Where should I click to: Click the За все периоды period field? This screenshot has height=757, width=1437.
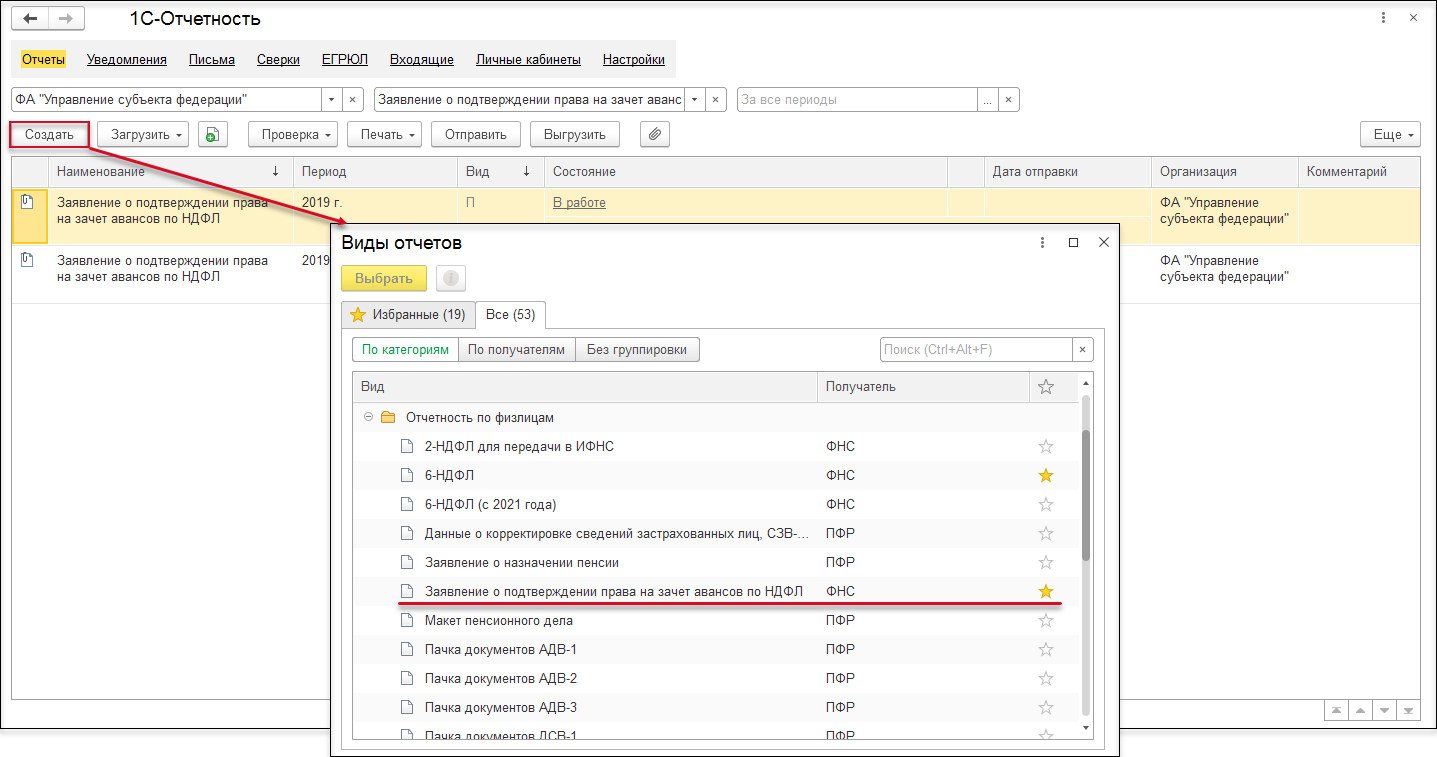858,100
